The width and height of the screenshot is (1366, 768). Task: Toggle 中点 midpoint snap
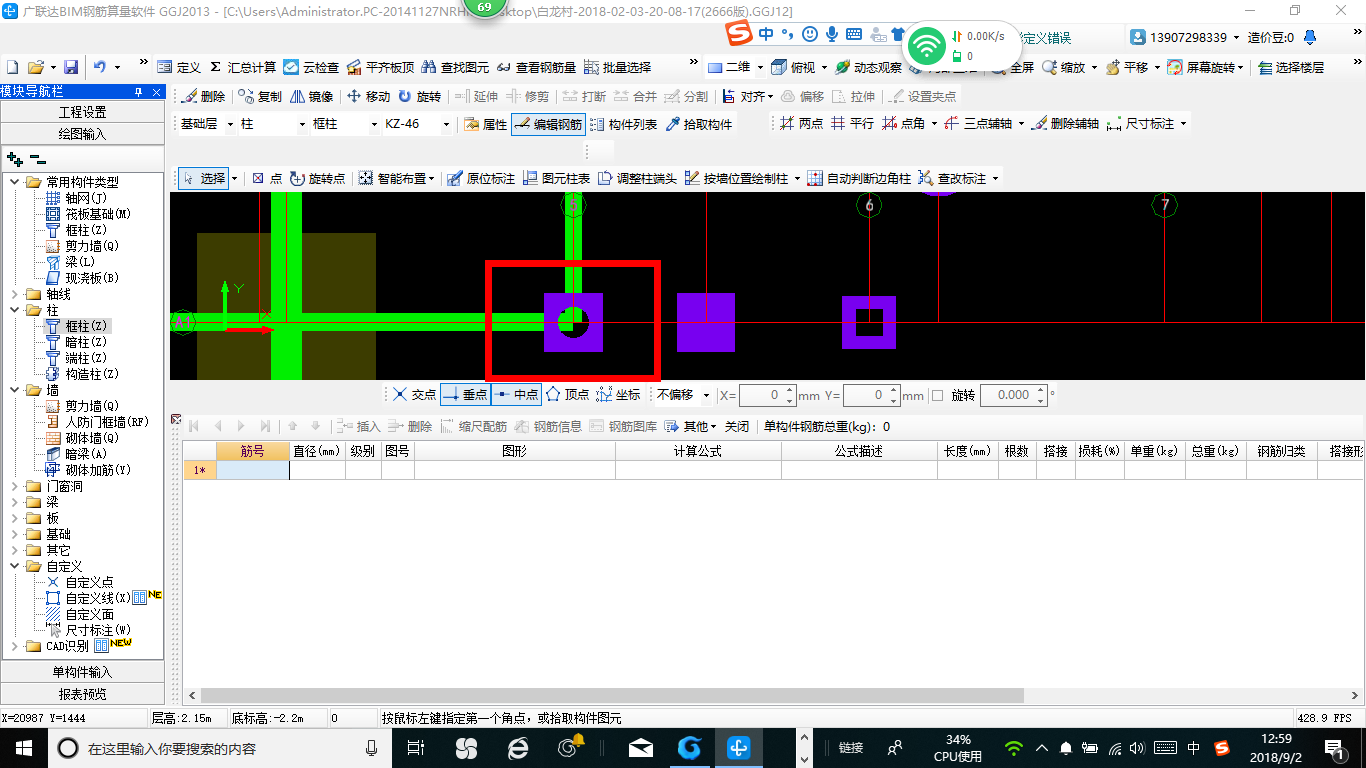[516, 395]
